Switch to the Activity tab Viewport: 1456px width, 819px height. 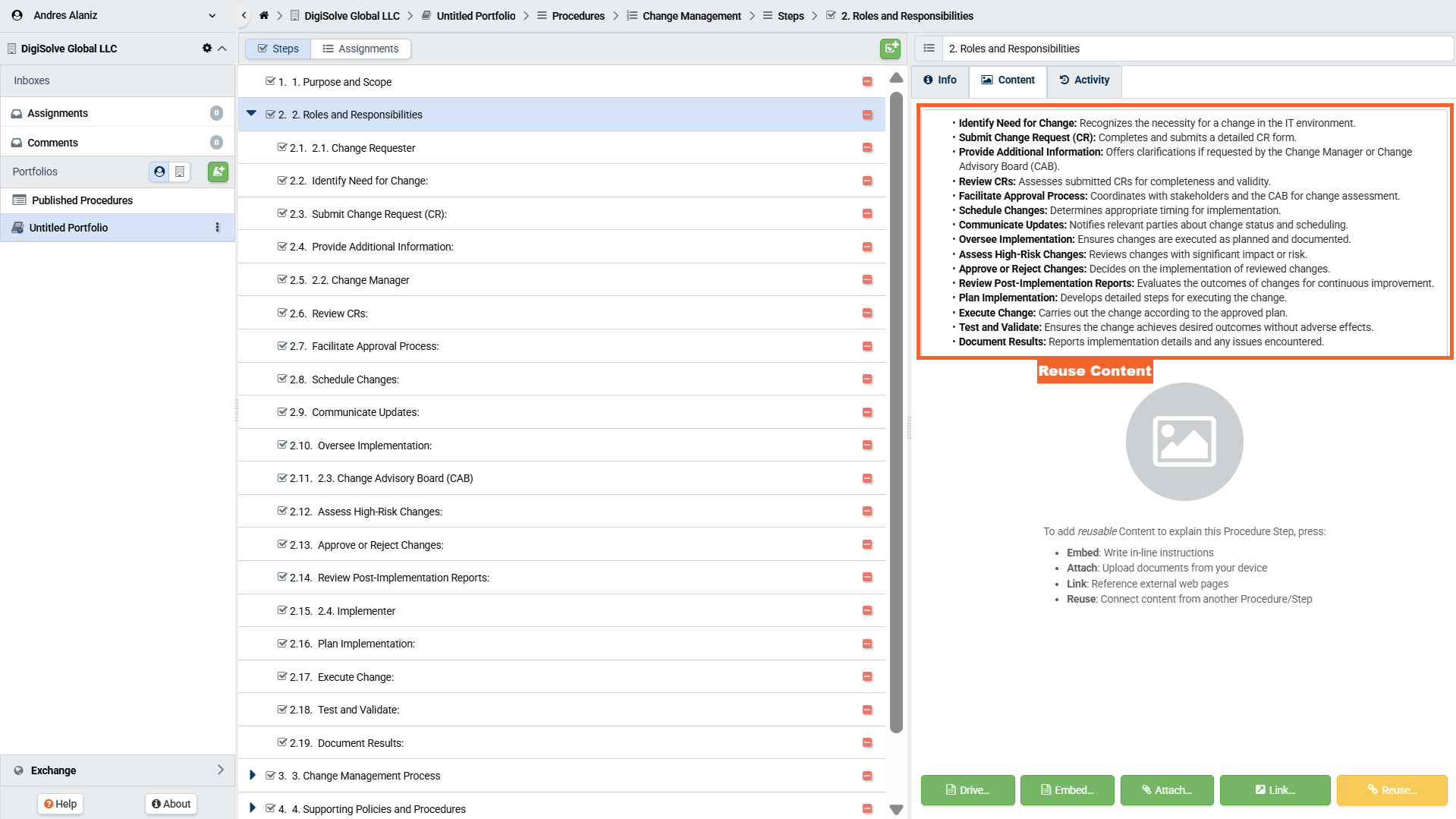pos(1084,80)
